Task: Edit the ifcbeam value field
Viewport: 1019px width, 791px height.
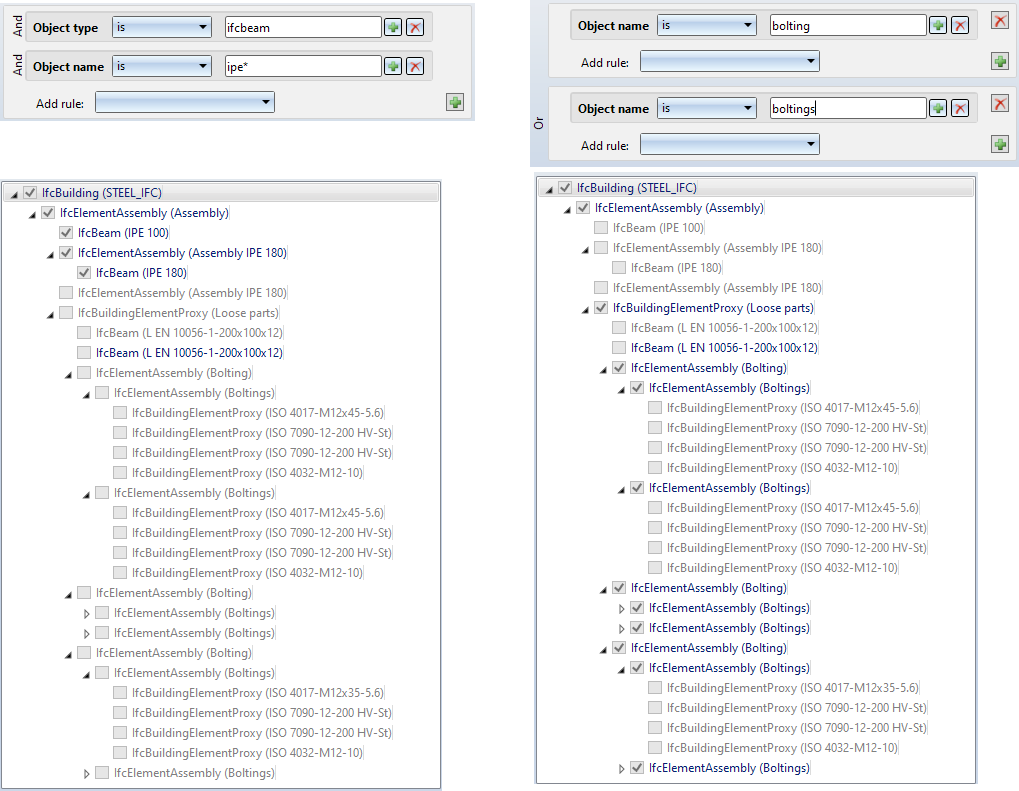Action: [x=303, y=27]
